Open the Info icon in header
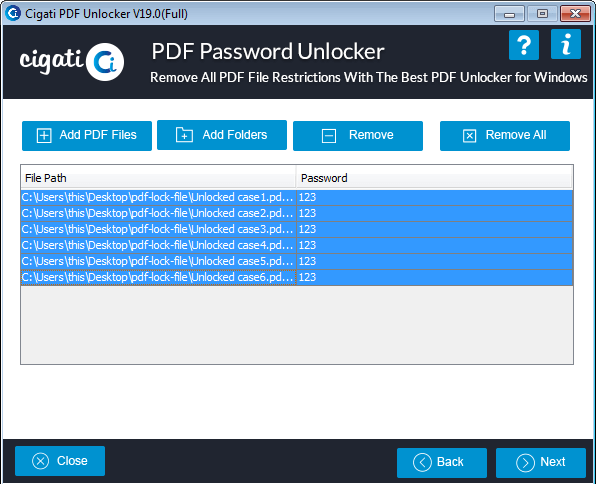 coord(566,44)
